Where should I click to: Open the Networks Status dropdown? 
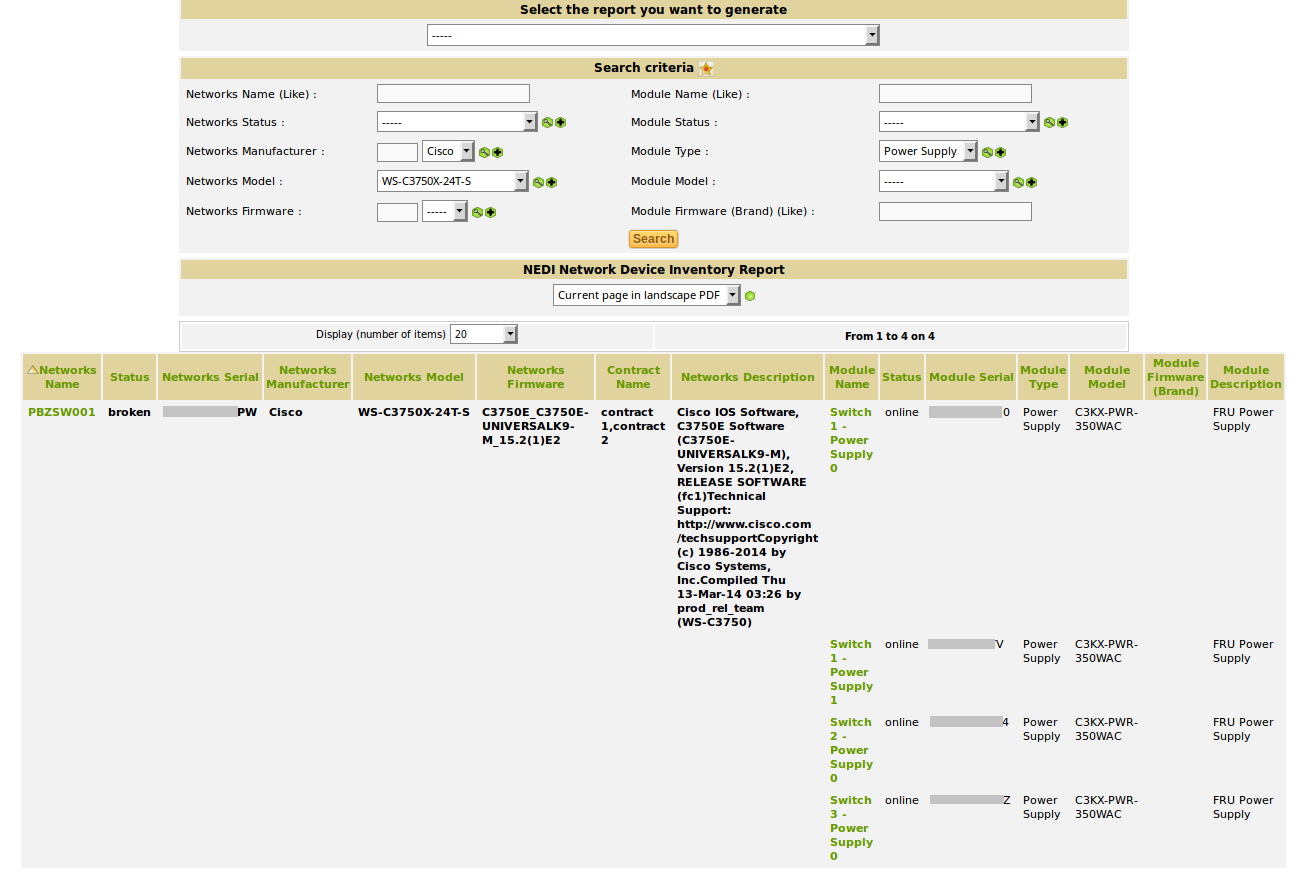point(457,122)
